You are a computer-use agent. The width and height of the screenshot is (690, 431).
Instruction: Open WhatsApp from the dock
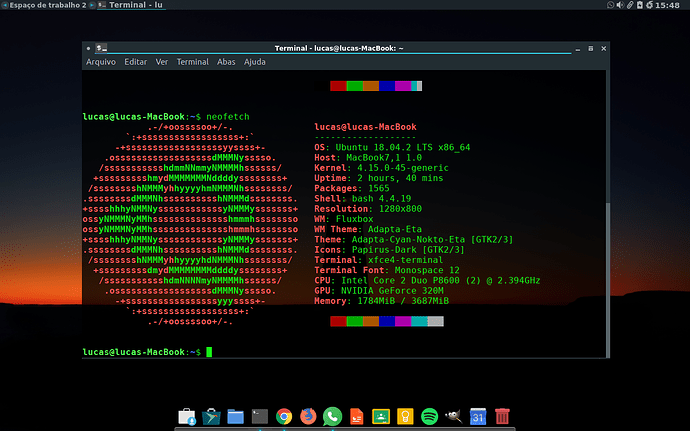point(332,416)
